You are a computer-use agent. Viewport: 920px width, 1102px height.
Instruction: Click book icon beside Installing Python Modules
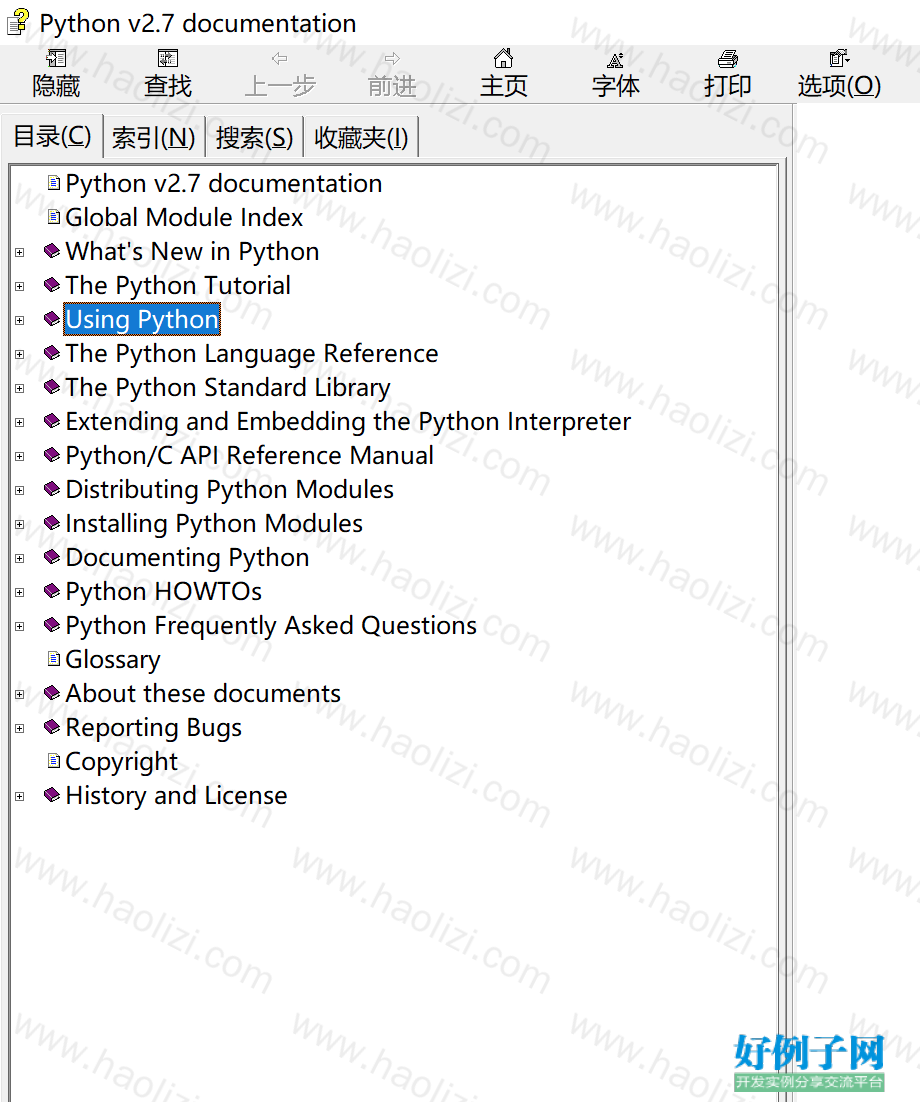(51, 522)
